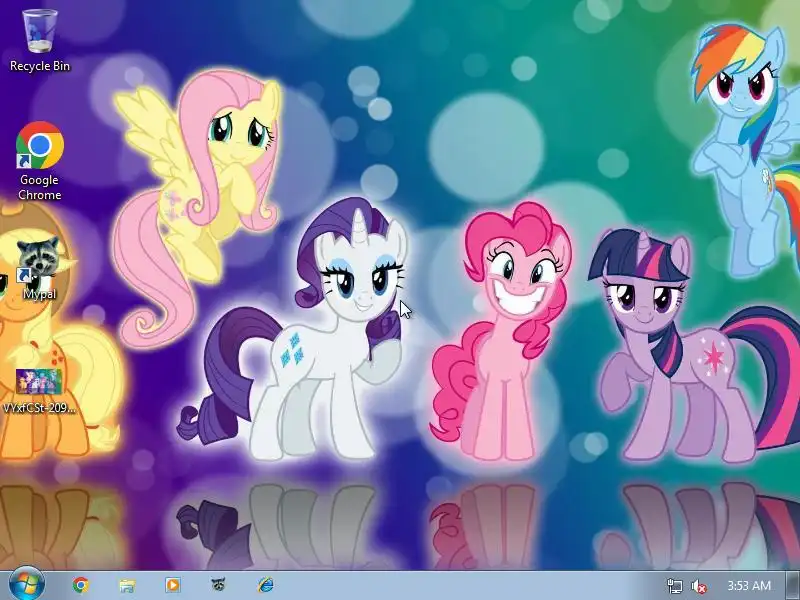
Task: Open the Recycle Bin desktop icon
Action: pyautogui.click(x=40, y=41)
